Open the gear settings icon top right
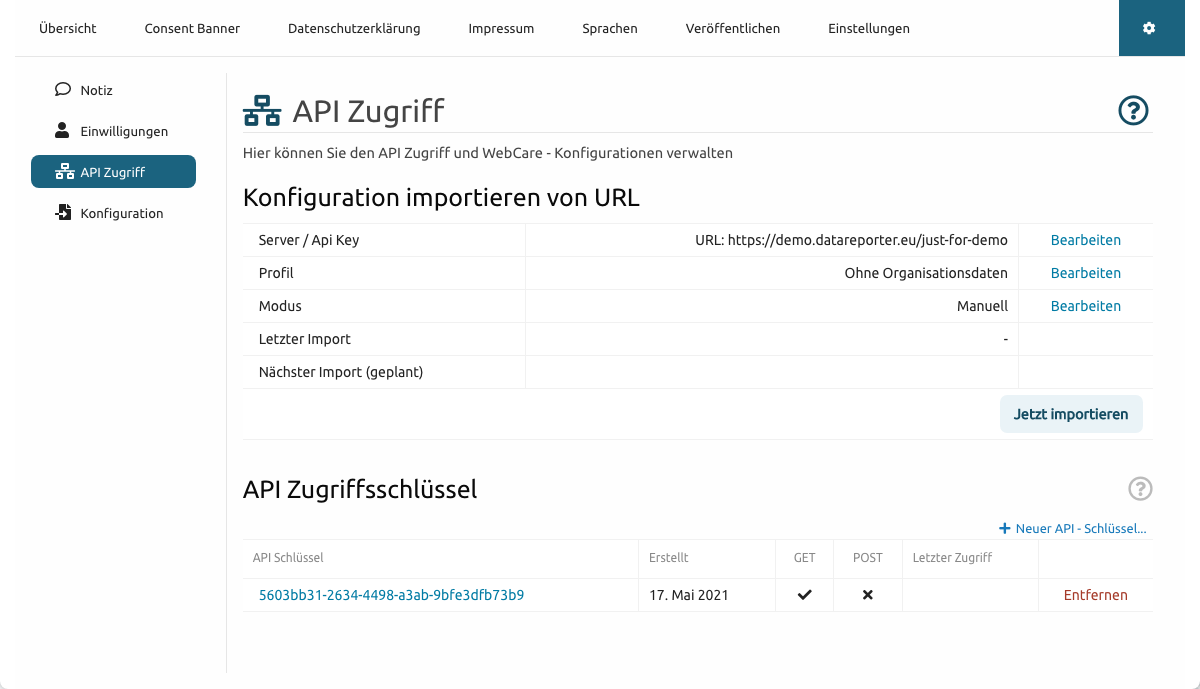The image size is (1200, 689). [x=1149, y=28]
